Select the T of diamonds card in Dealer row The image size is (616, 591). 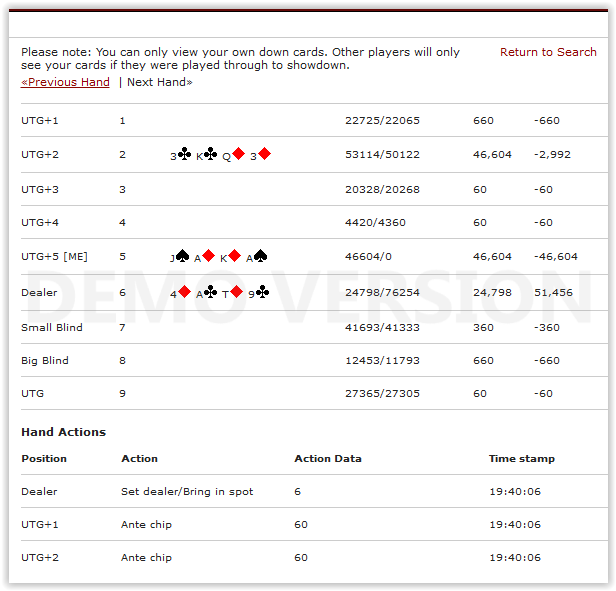tap(233, 293)
